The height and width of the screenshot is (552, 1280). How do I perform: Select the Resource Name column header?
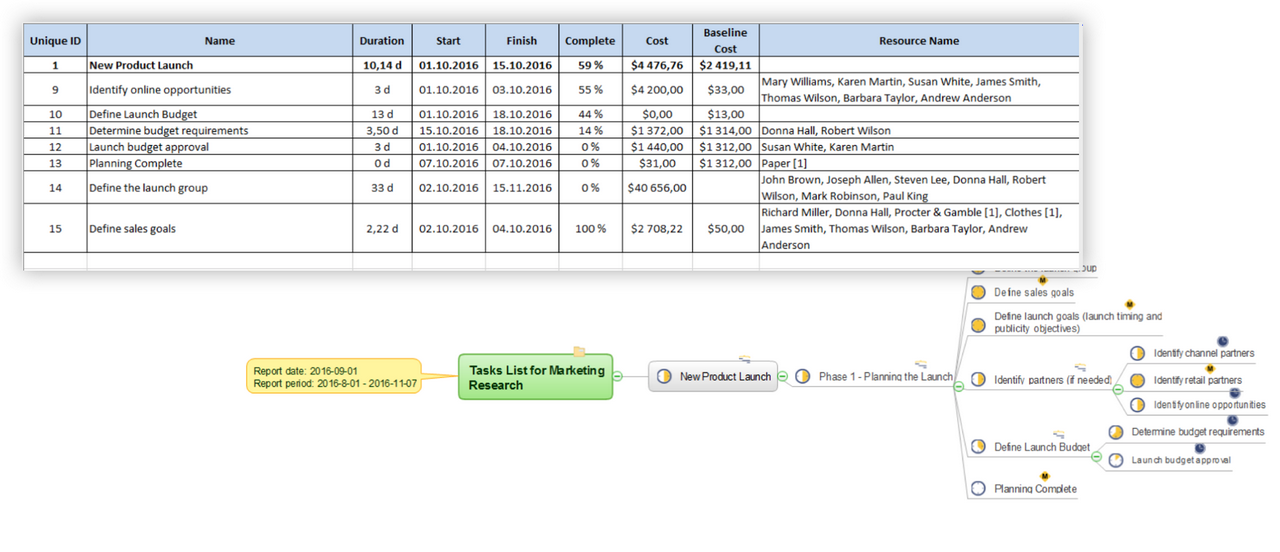click(919, 41)
